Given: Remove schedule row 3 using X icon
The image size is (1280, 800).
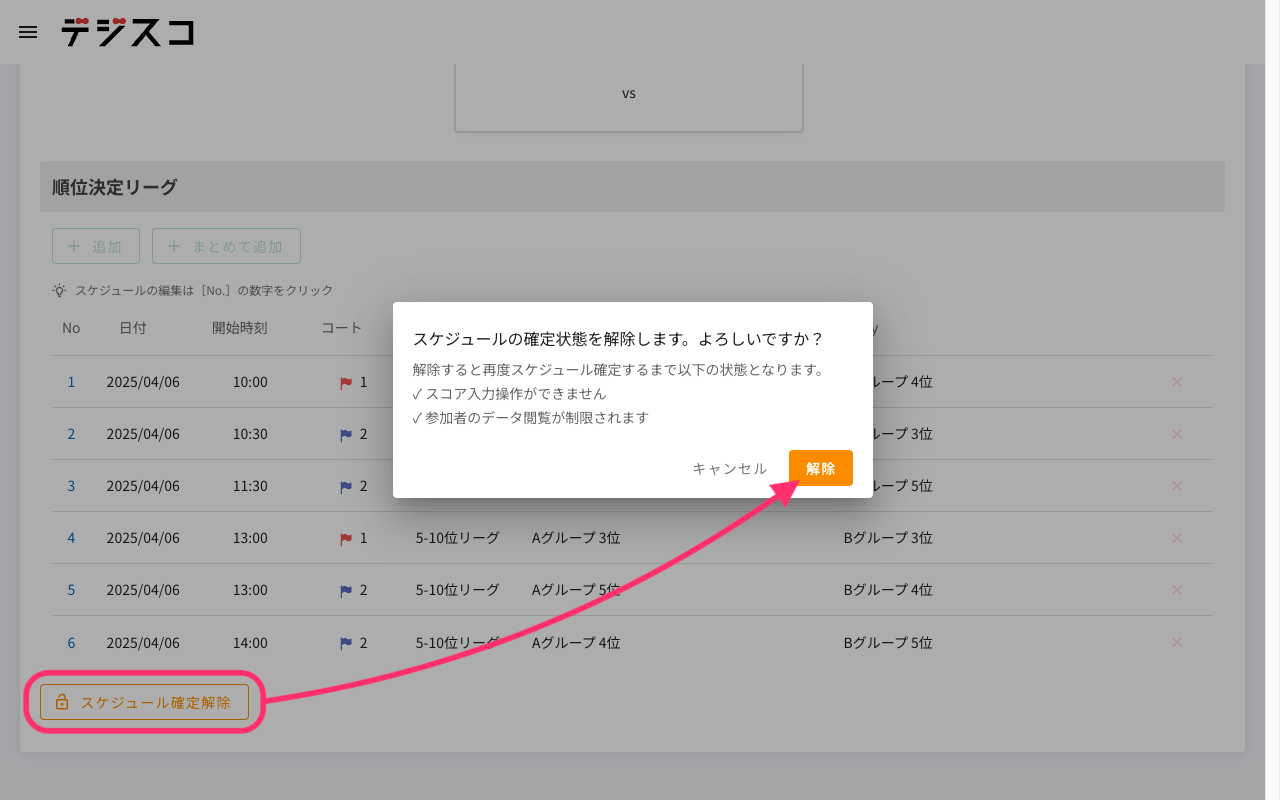Looking at the screenshot, I should point(1177,486).
